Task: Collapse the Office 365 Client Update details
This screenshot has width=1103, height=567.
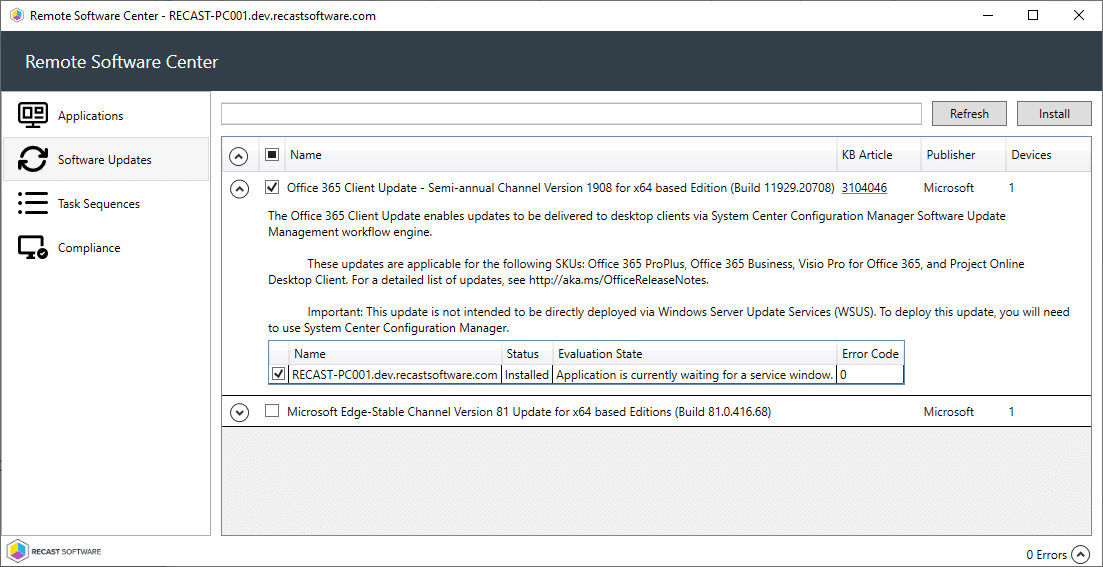Action: pyautogui.click(x=239, y=188)
